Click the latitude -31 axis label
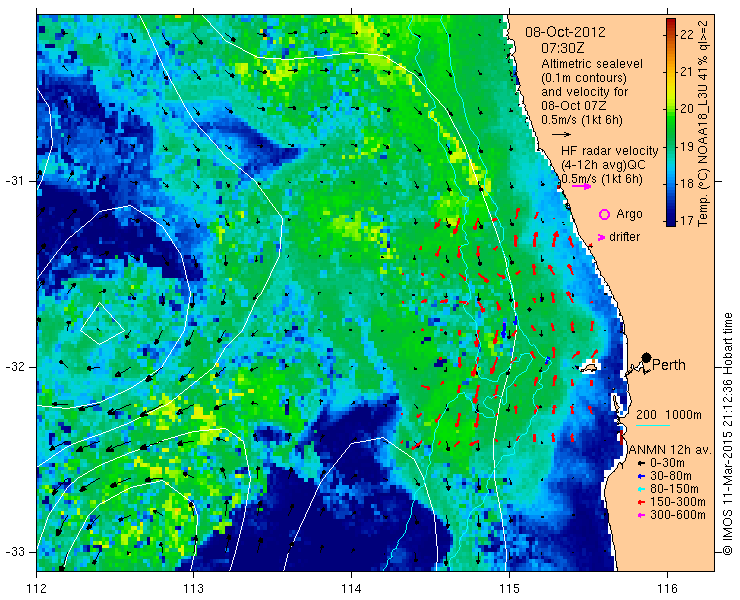The image size is (740, 600). pos(14,181)
